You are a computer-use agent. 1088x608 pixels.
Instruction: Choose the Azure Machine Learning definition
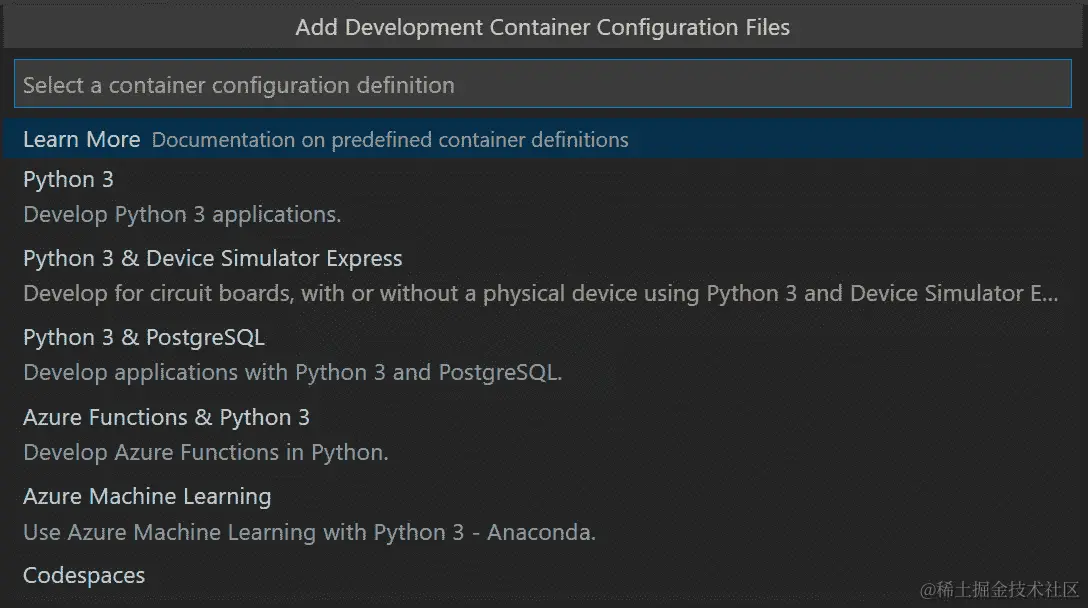(x=147, y=496)
